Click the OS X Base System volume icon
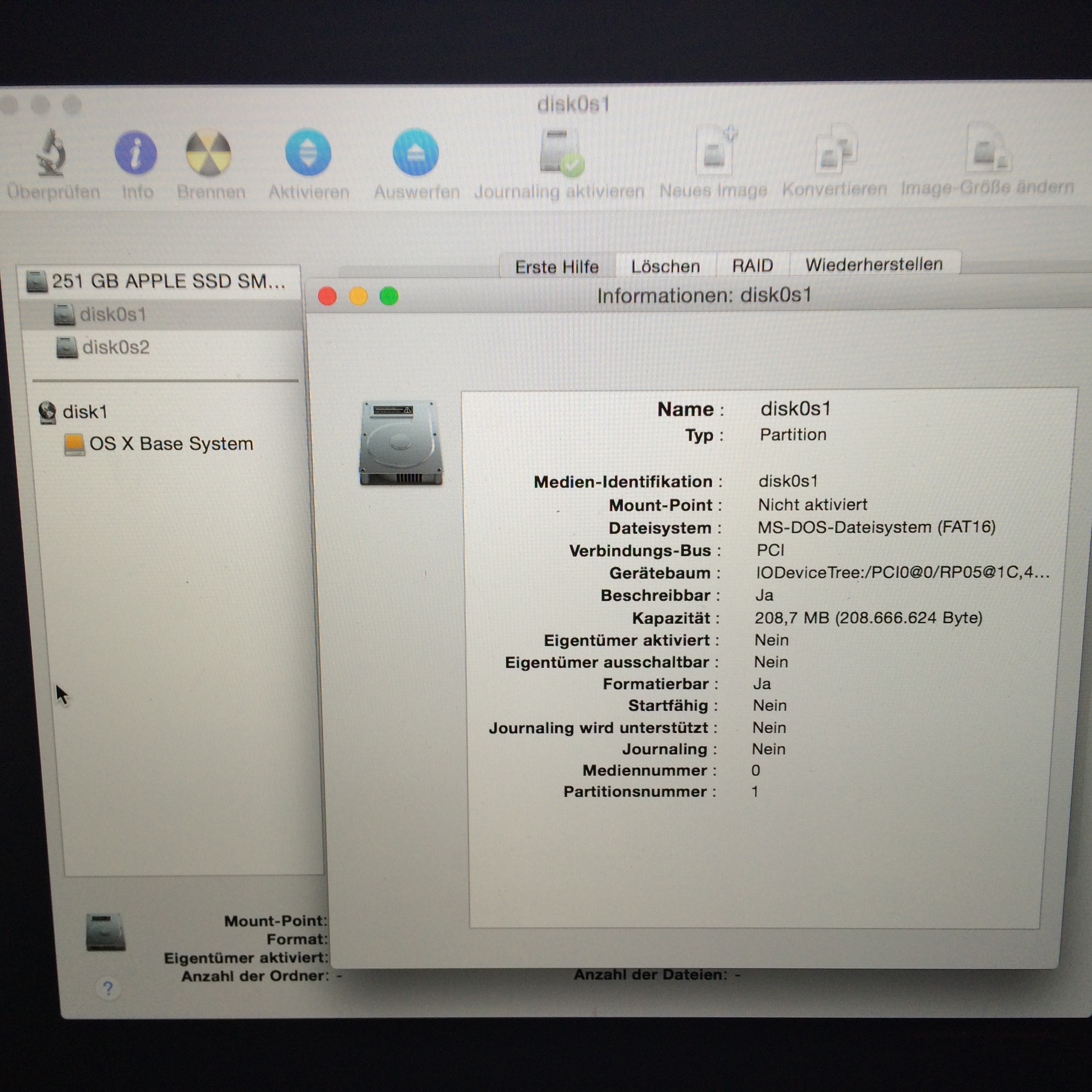 [74, 444]
